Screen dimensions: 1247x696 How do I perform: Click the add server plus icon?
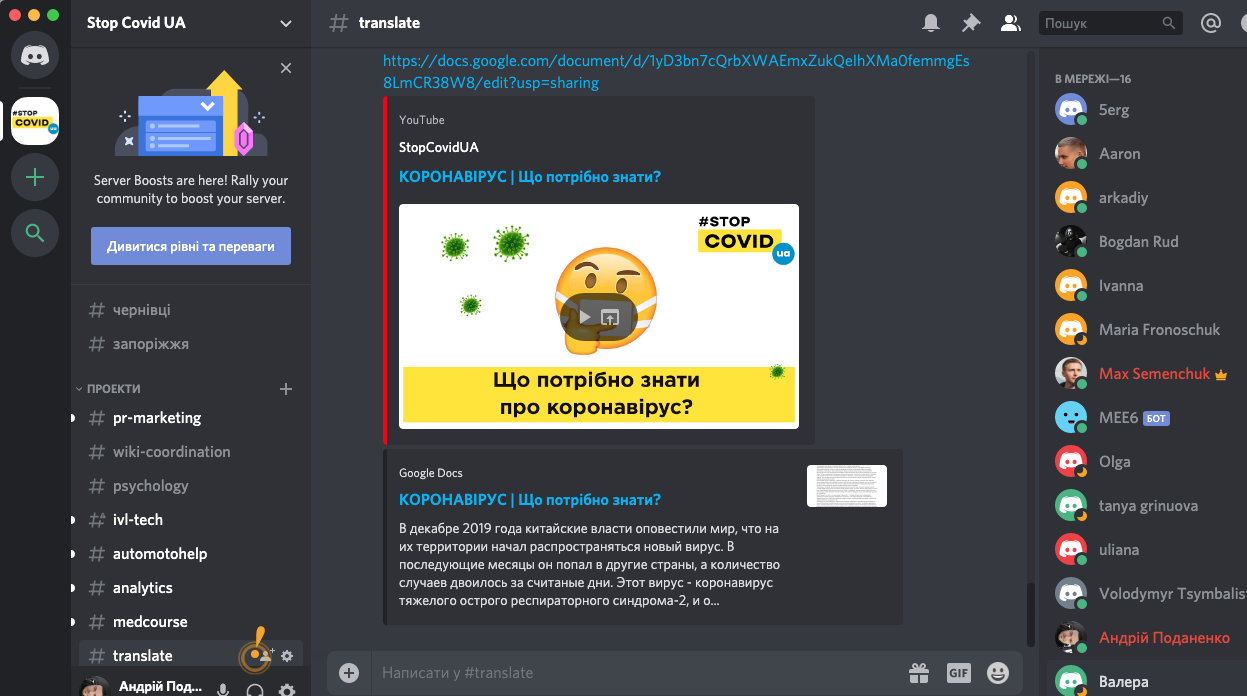pos(35,178)
